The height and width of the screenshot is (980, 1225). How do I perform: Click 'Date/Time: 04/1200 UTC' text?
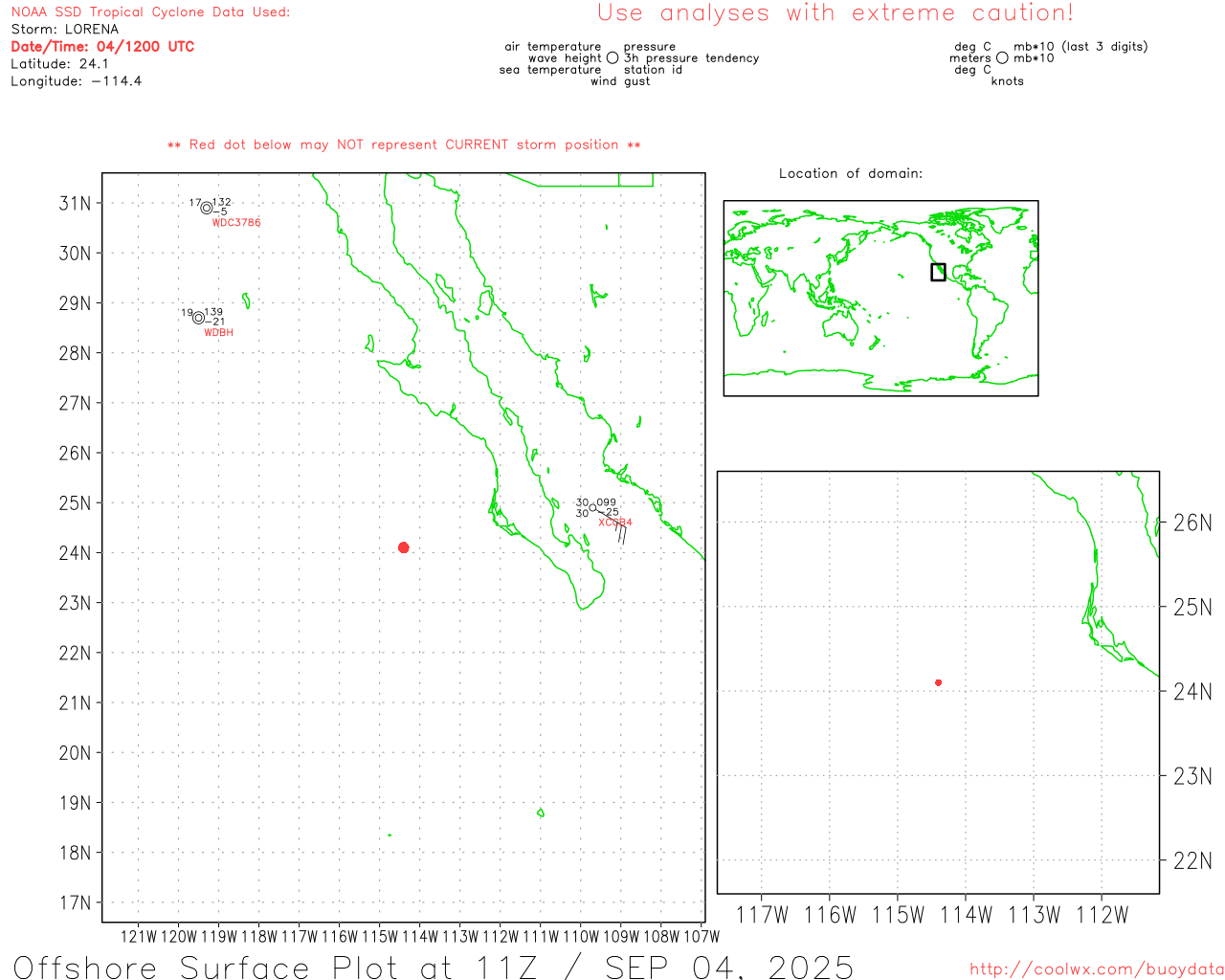pyautogui.click(x=102, y=47)
